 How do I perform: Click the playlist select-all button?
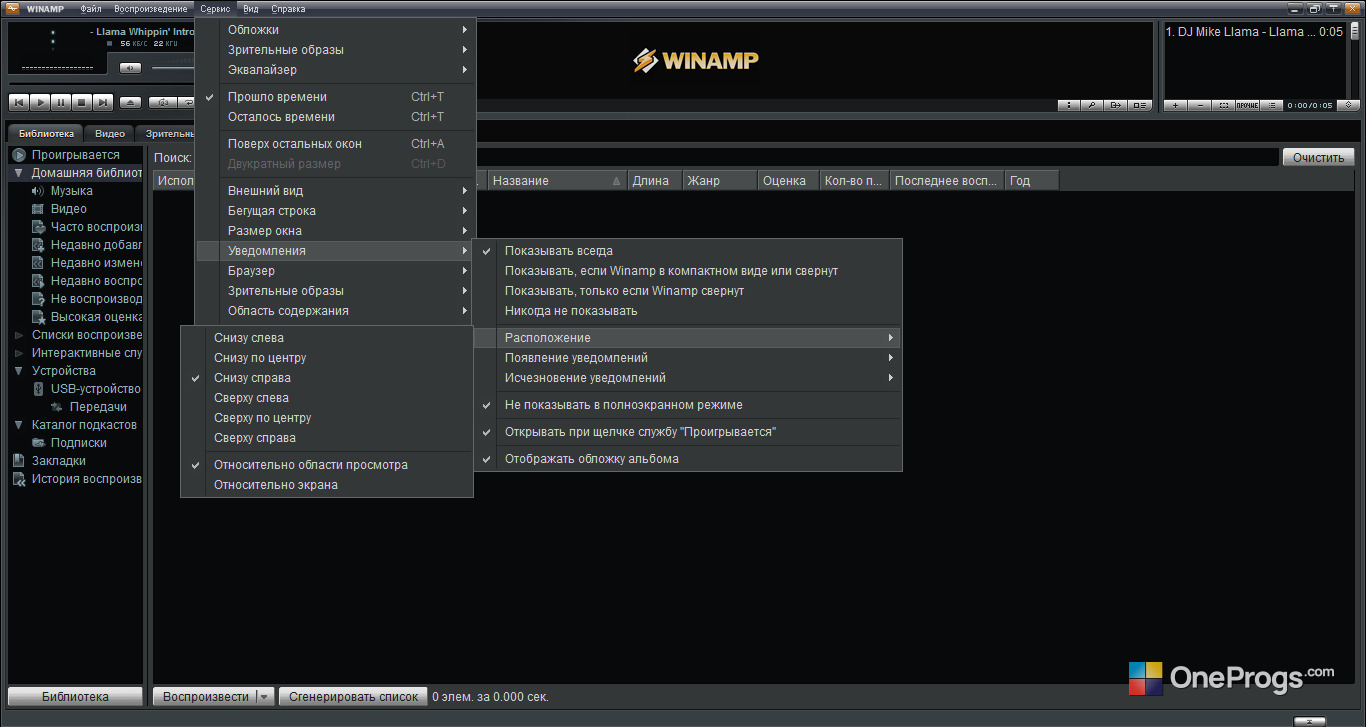tap(1224, 105)
